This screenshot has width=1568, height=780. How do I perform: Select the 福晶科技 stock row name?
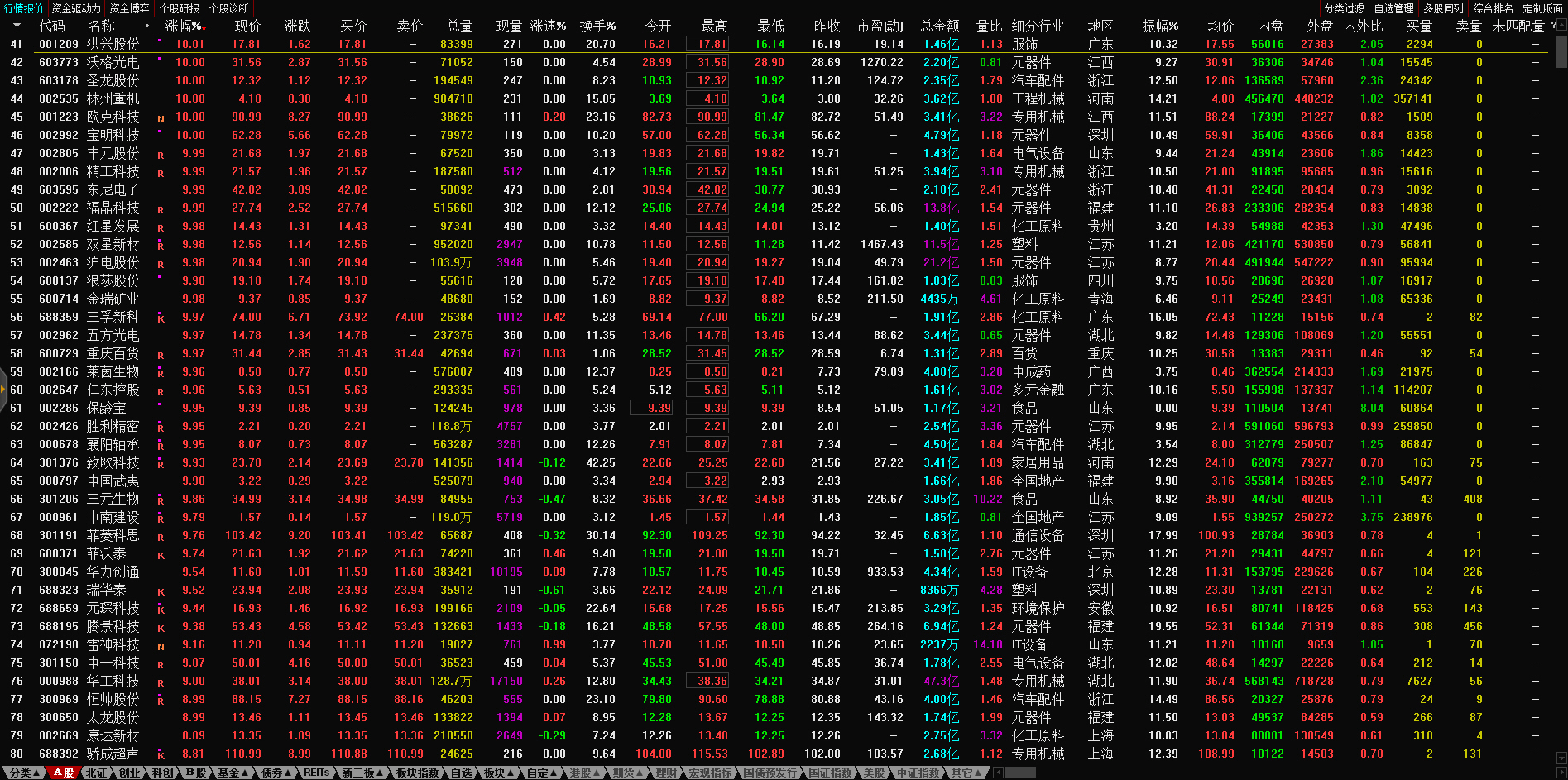[x=113, y=208]
